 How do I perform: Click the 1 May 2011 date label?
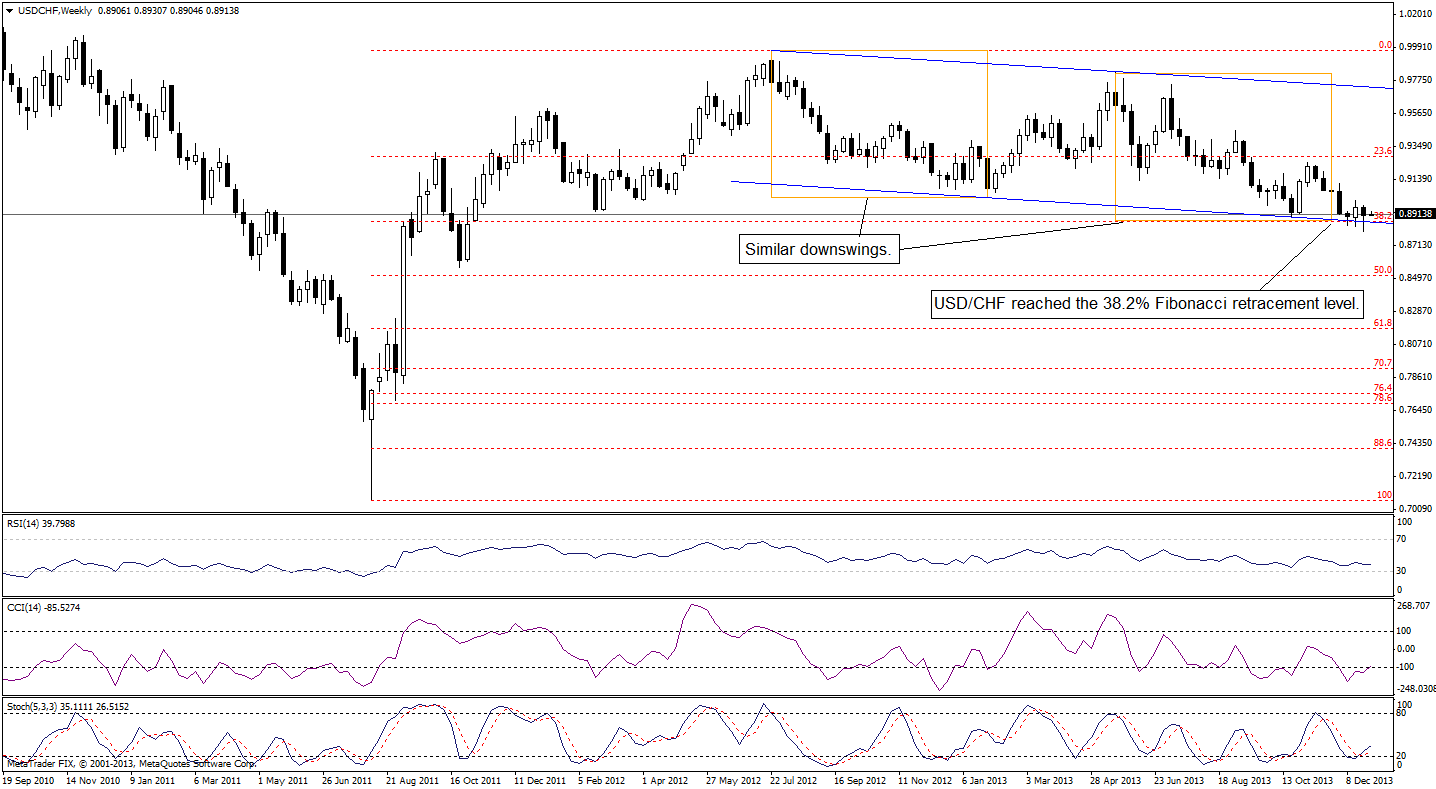(285, 779)
